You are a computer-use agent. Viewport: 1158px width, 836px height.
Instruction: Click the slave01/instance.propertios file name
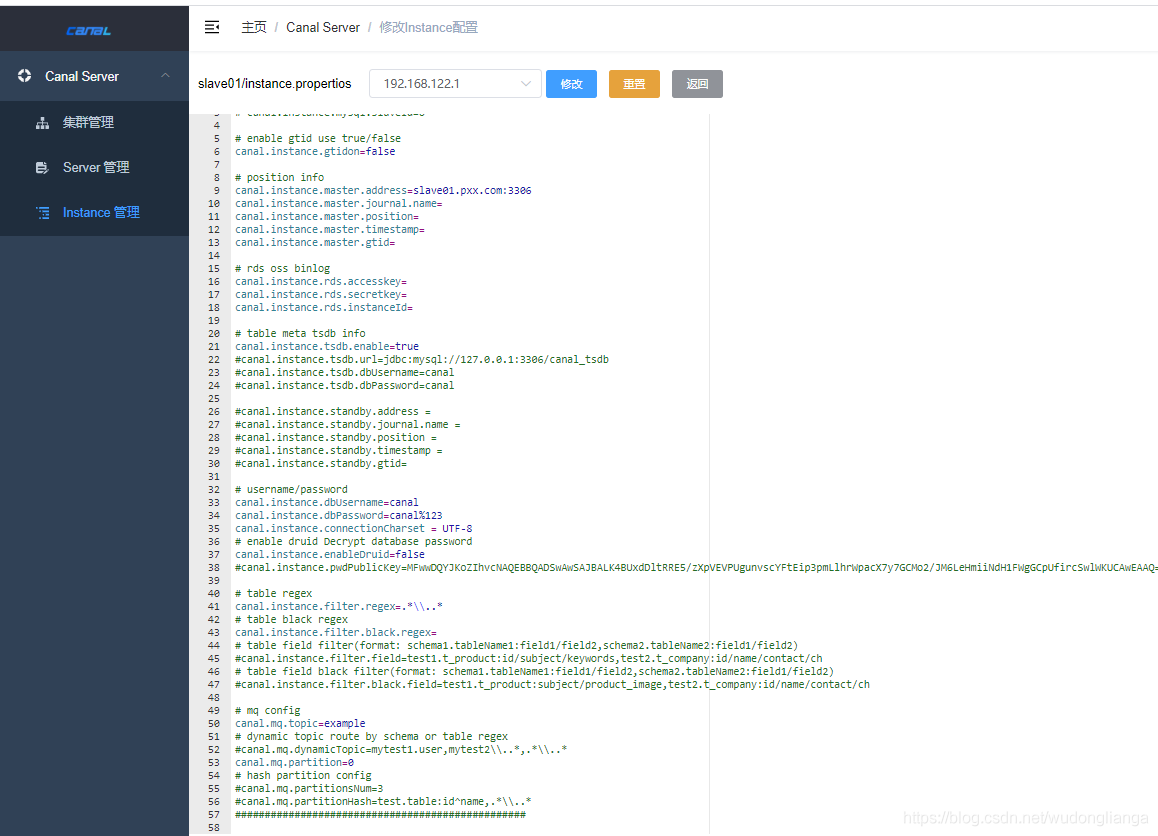[x=275, y=83]
